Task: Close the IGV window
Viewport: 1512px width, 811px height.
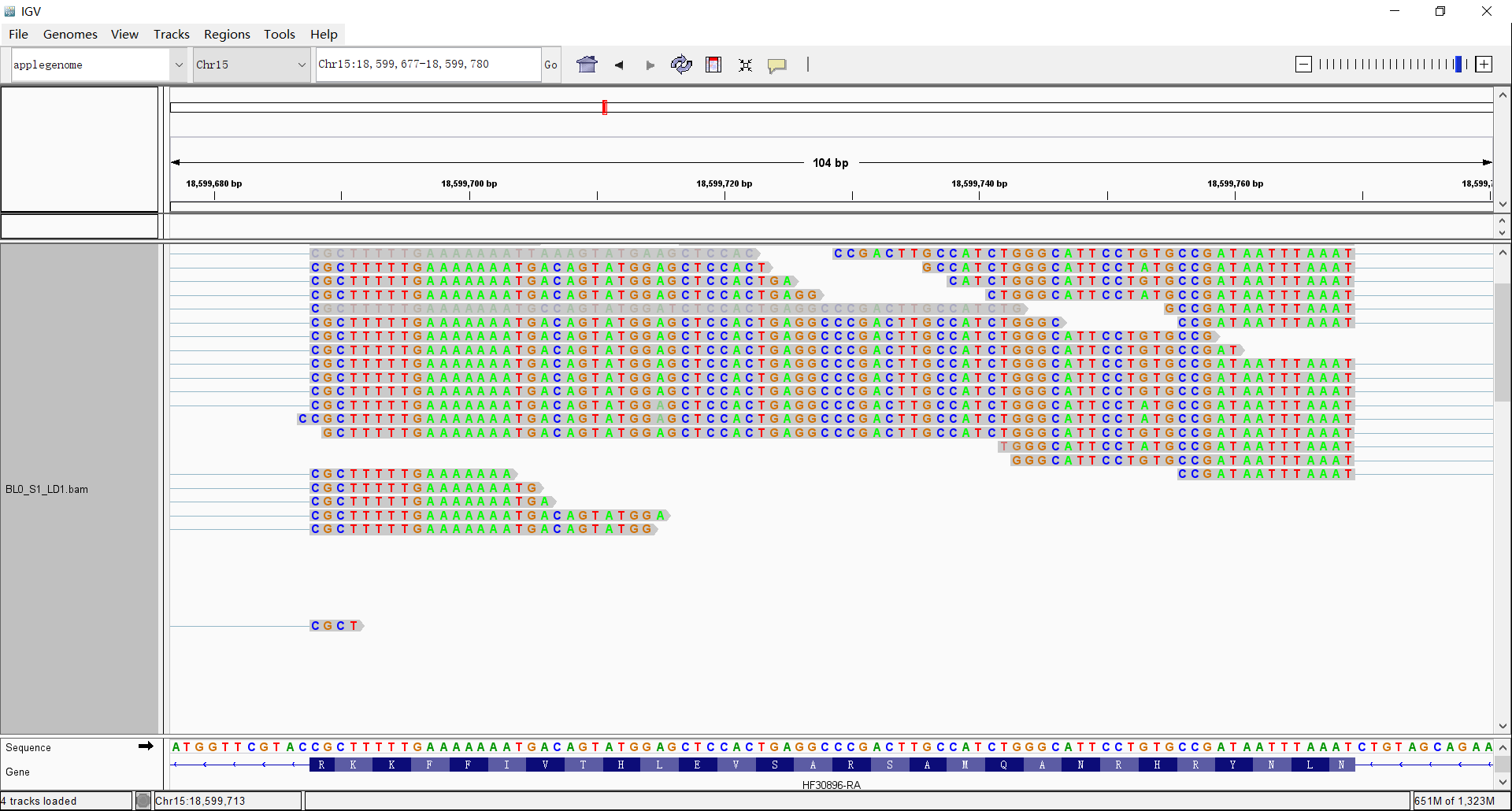Action: [1487, 11]
